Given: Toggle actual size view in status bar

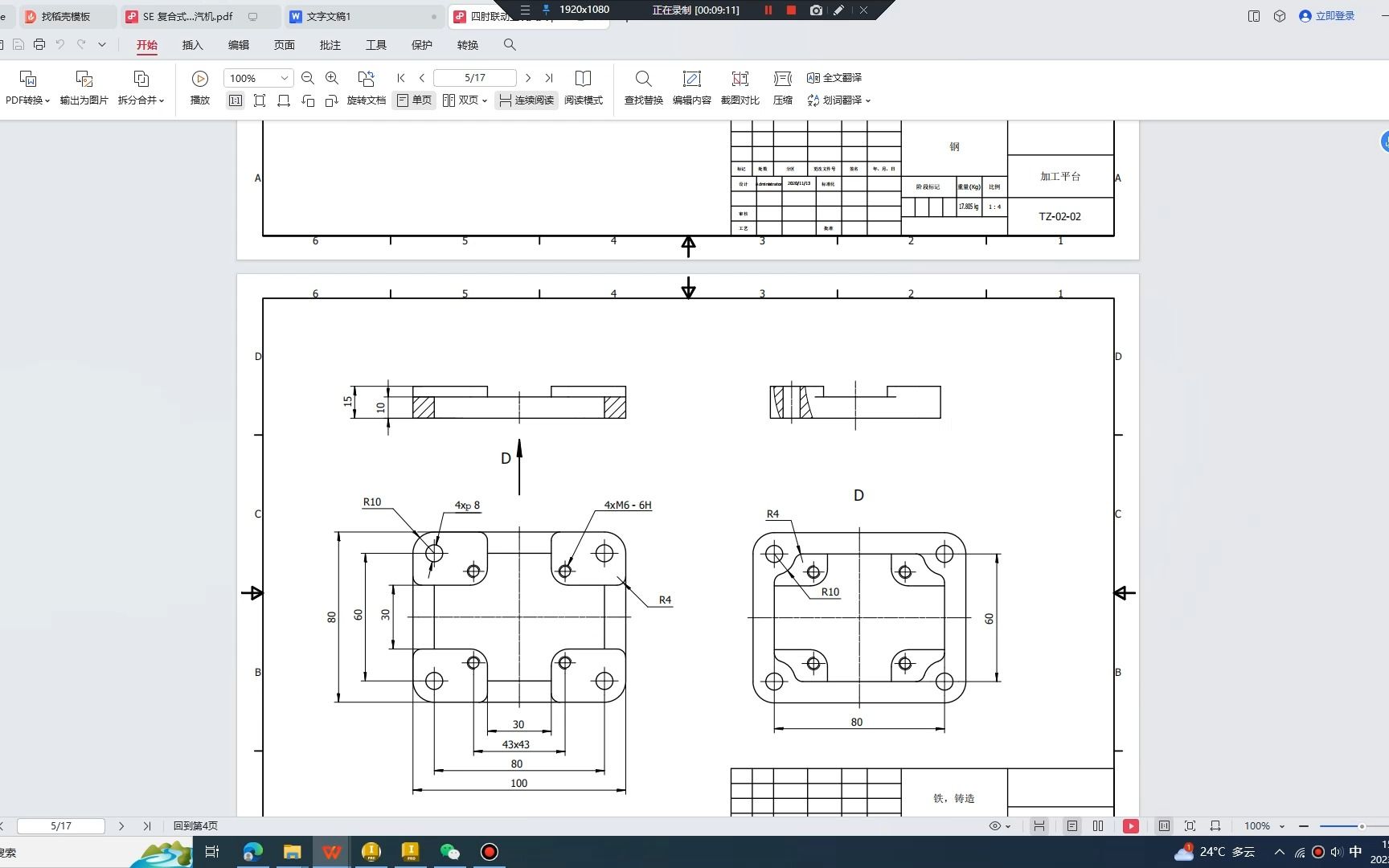Looking at the screenshot, I should coord(1164,826).
